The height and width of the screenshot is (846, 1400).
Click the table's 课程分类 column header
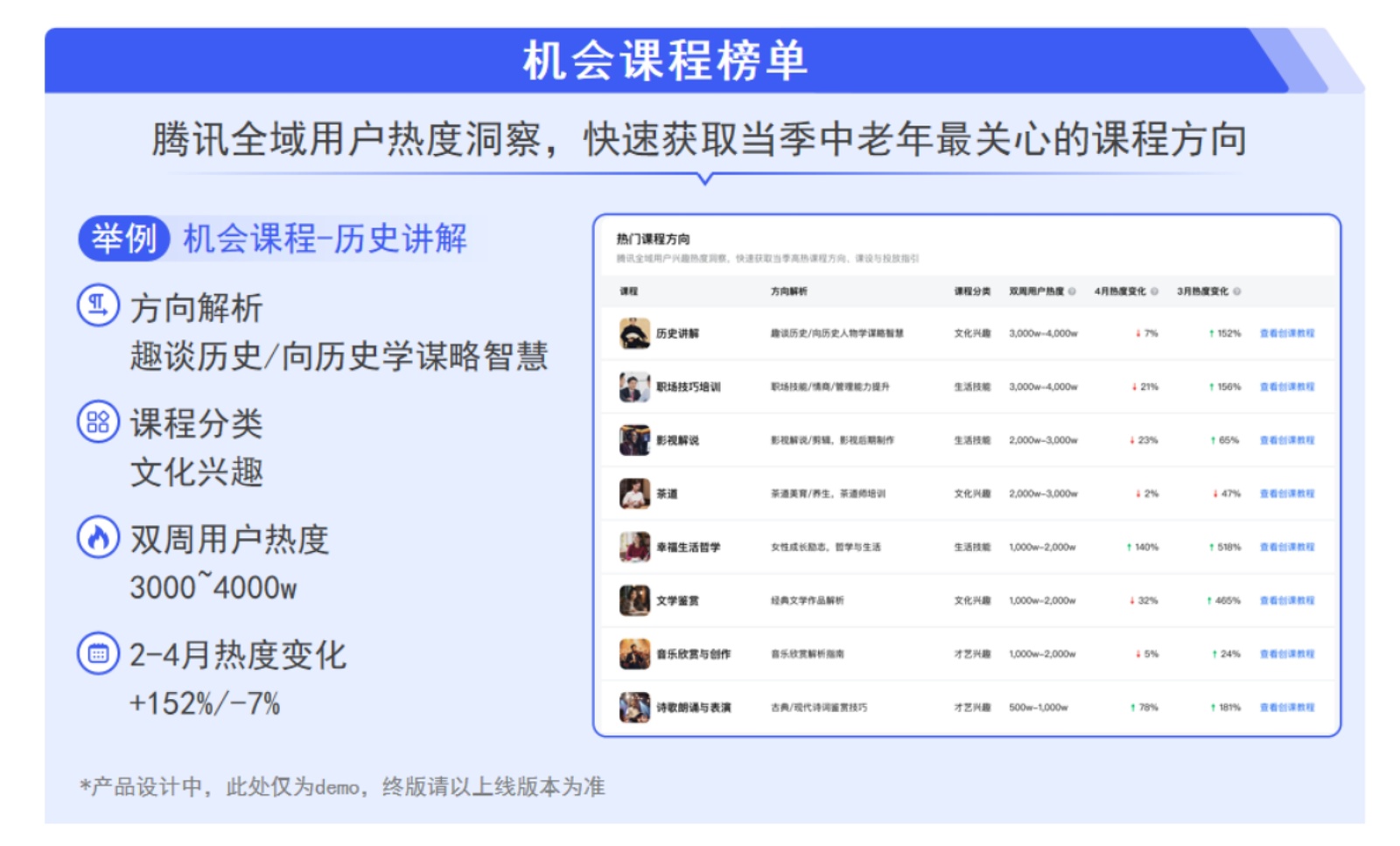[972, 291]
